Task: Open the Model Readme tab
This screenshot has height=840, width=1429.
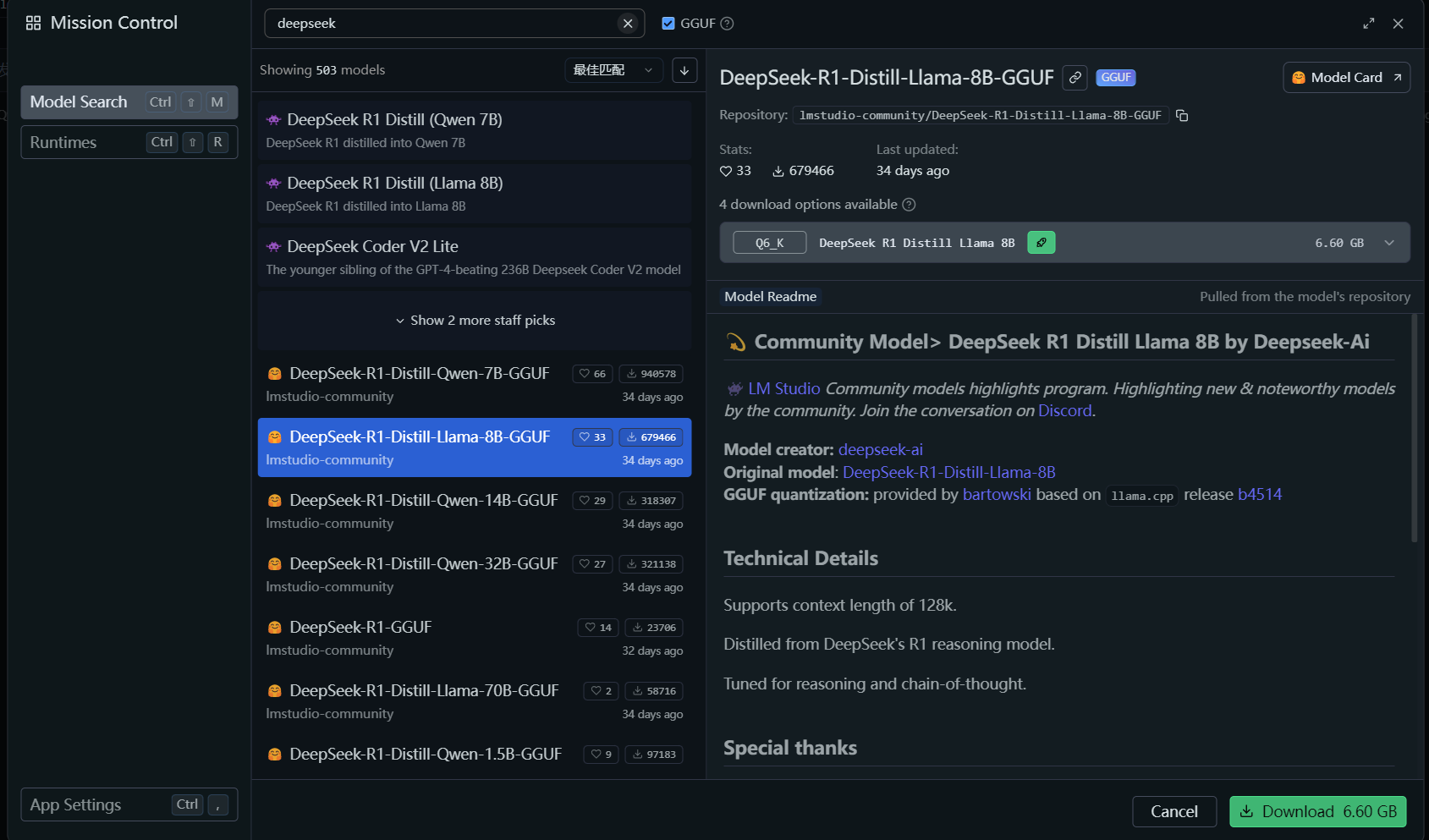Action: click(x=770, y=297)
